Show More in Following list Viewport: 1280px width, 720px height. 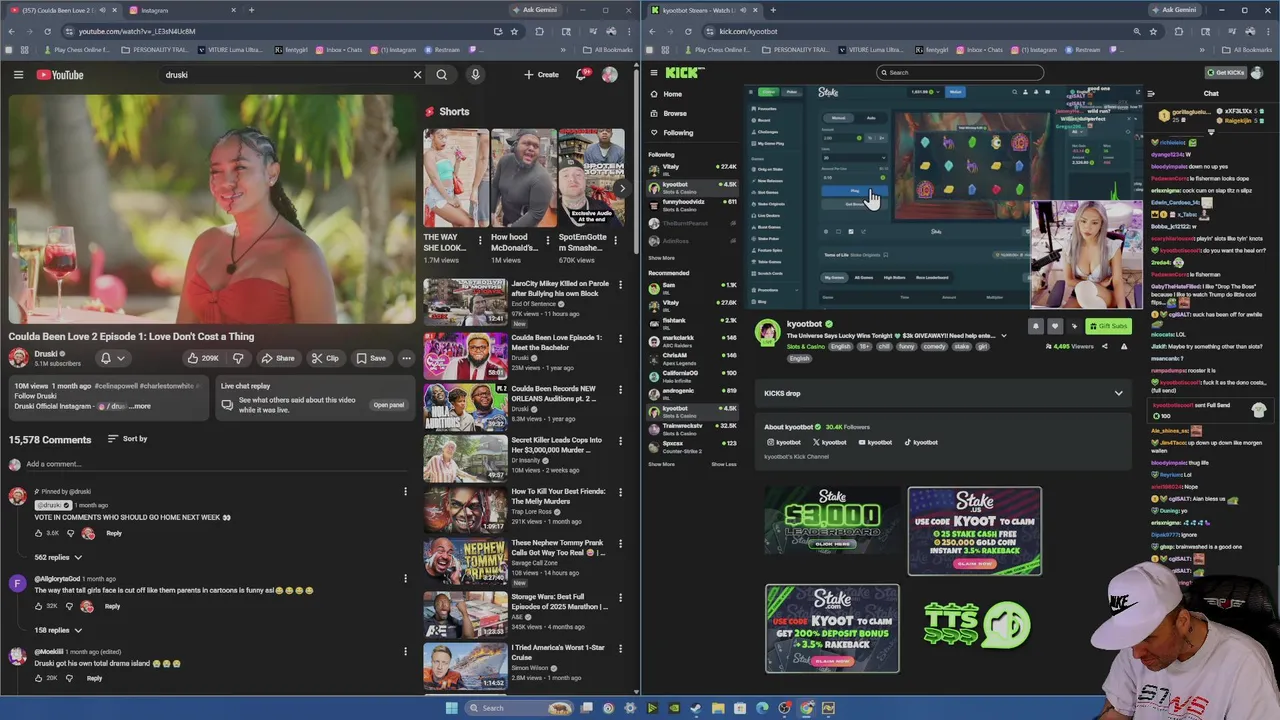[661, 258]
